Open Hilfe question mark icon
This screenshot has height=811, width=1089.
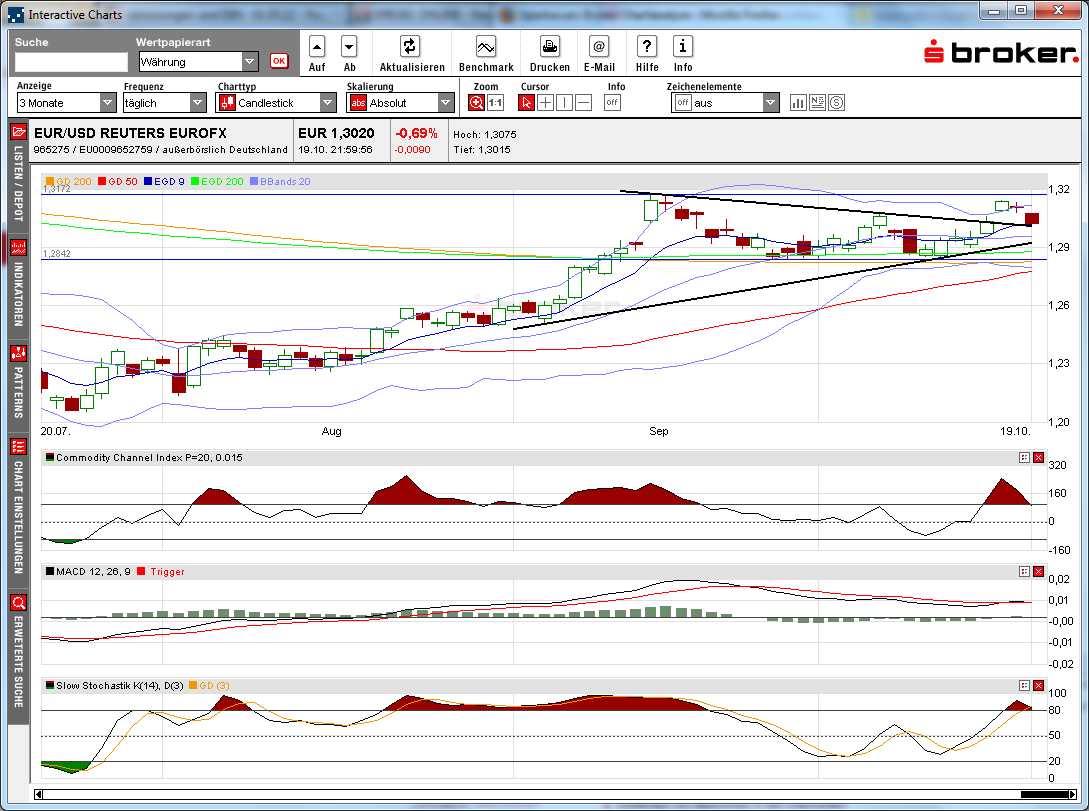647,47
